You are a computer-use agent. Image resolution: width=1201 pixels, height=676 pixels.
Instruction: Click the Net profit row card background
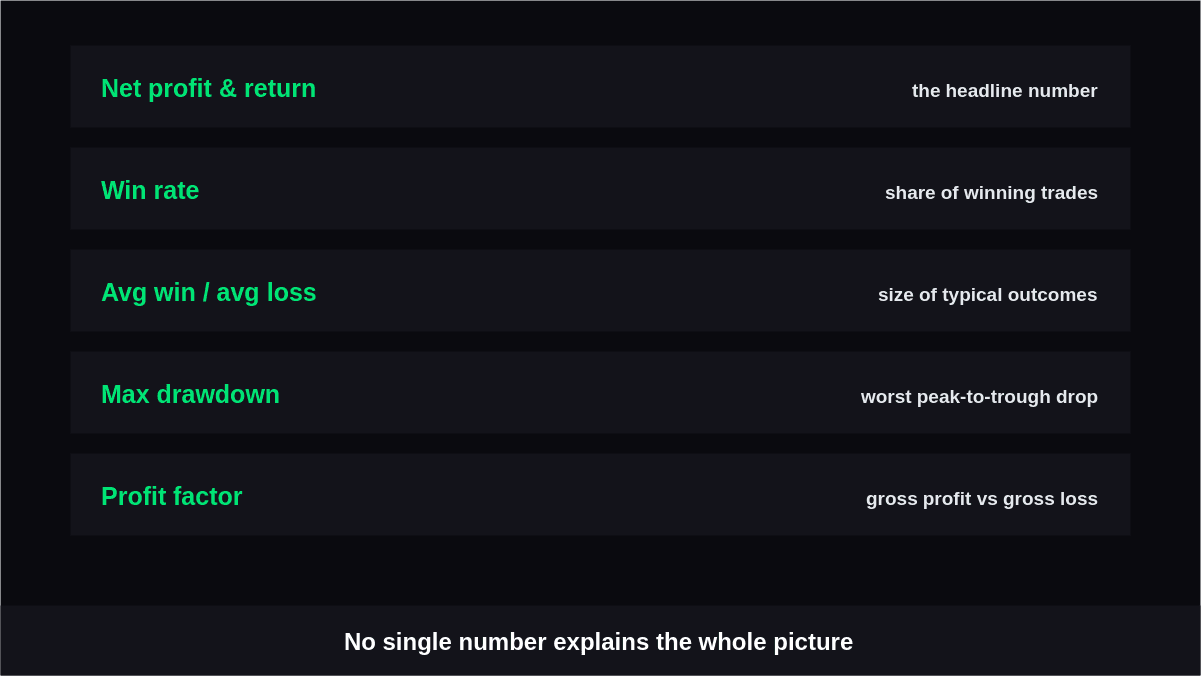pos(600,86)
